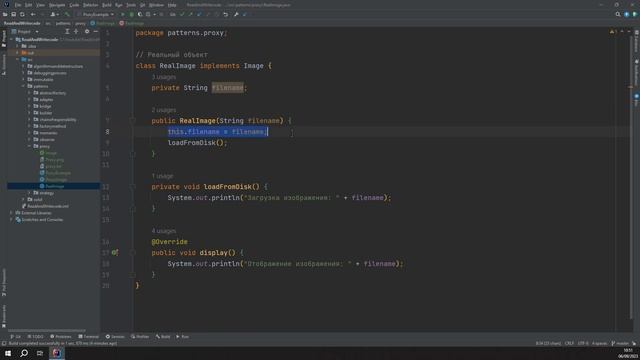Viewport: 640px width, 360px height.
Task: Collapse the src folder in project tree
Action: pyautogui.click(x=18, y=59)
